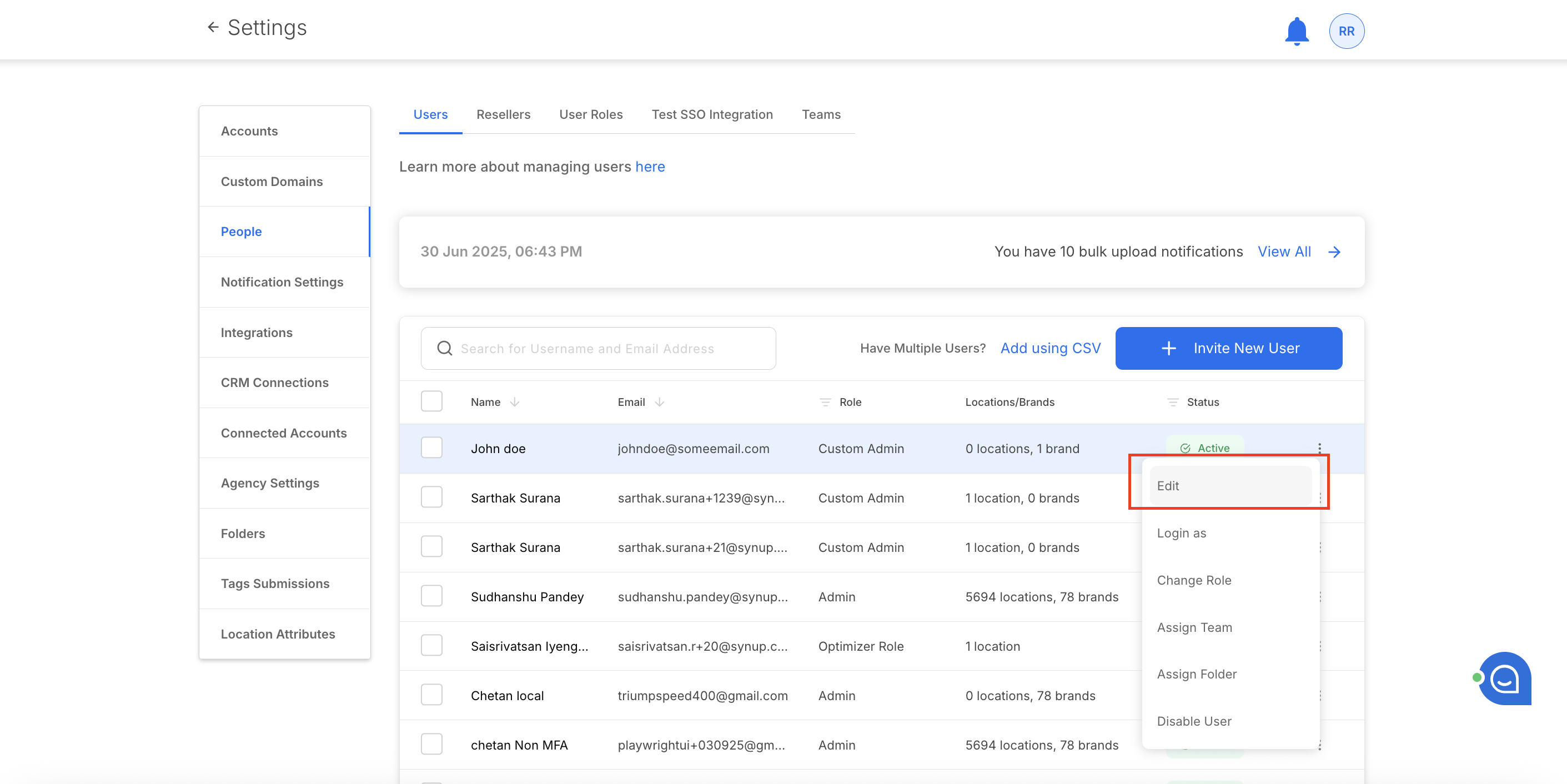The image size is (1567, 784).
Task: Check the John doe row checkbox
Action: pyautogui.click(x=431, y=448)
